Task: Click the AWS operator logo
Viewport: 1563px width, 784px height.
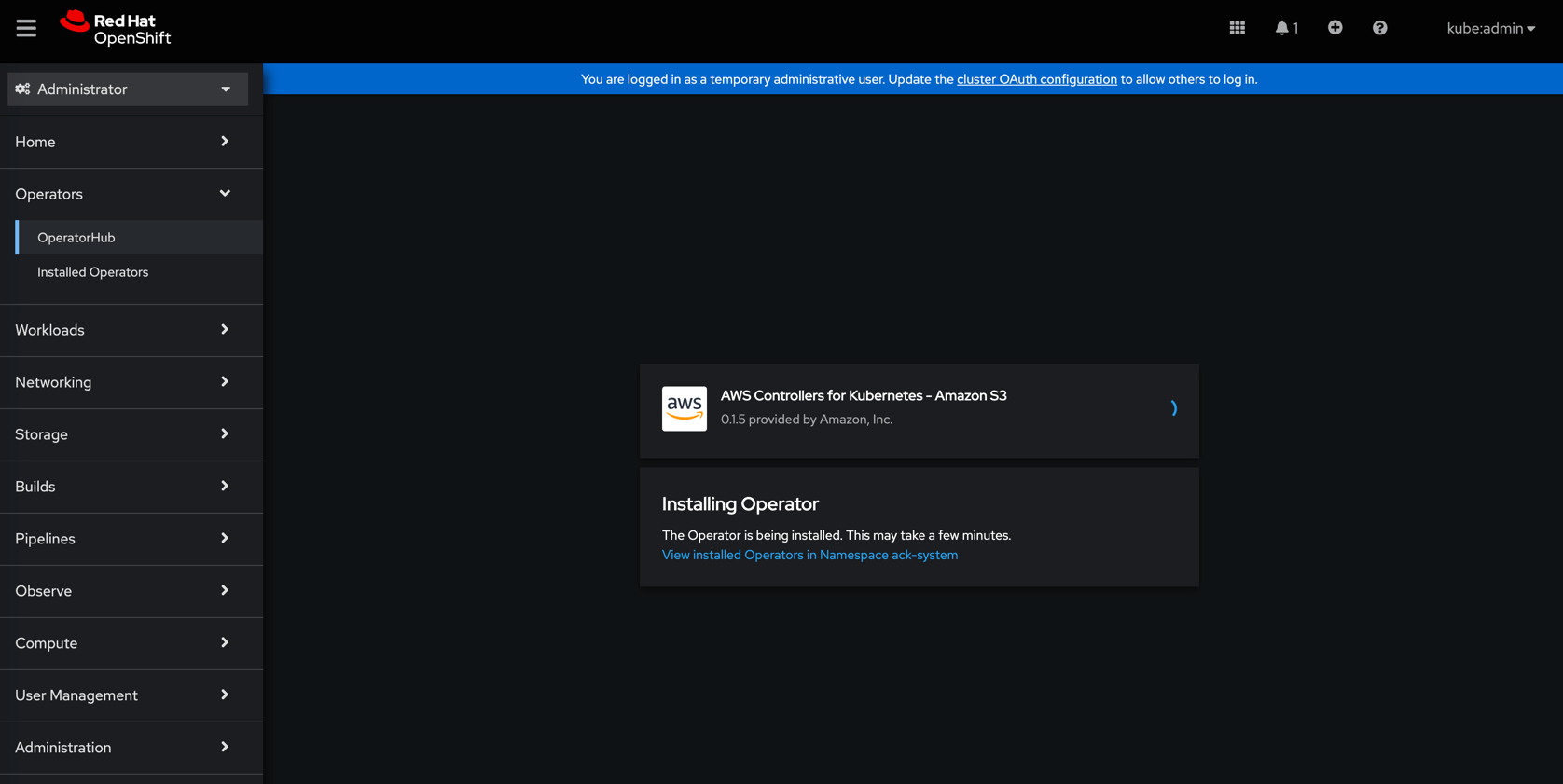Action: tap(684, 408)
